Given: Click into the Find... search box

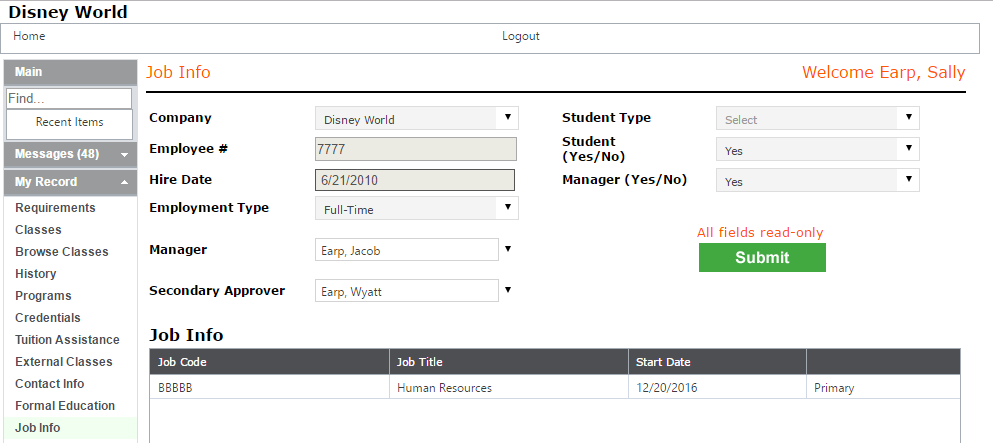Looking at the screenshot, I should pyautogui.click(x=69, y=99).
